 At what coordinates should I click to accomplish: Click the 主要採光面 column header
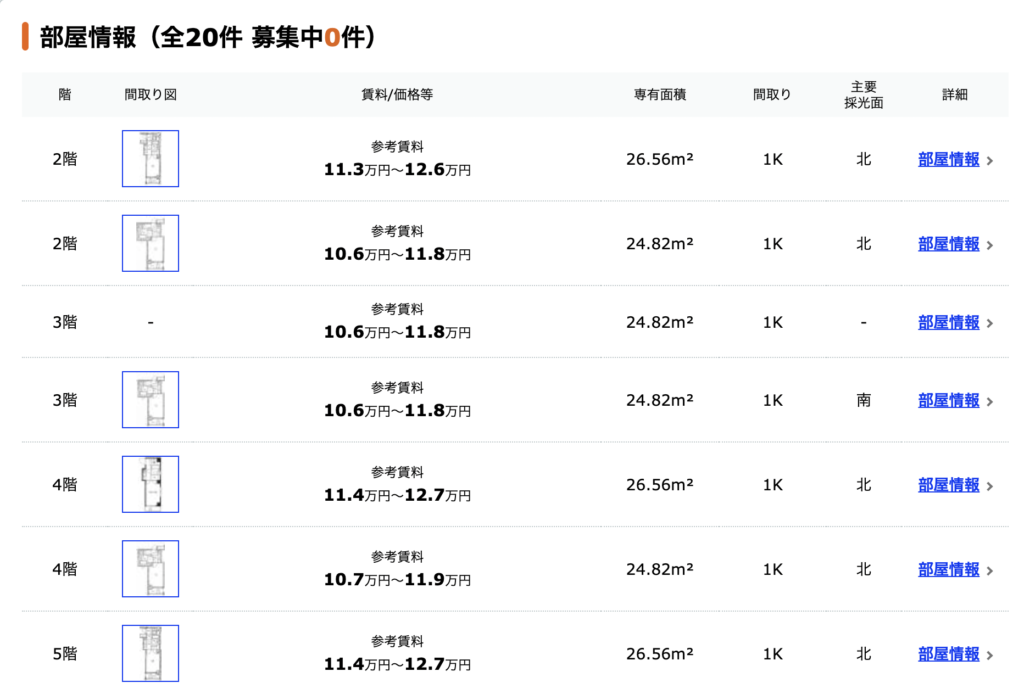pyautogui.click(x=863, y=95)
